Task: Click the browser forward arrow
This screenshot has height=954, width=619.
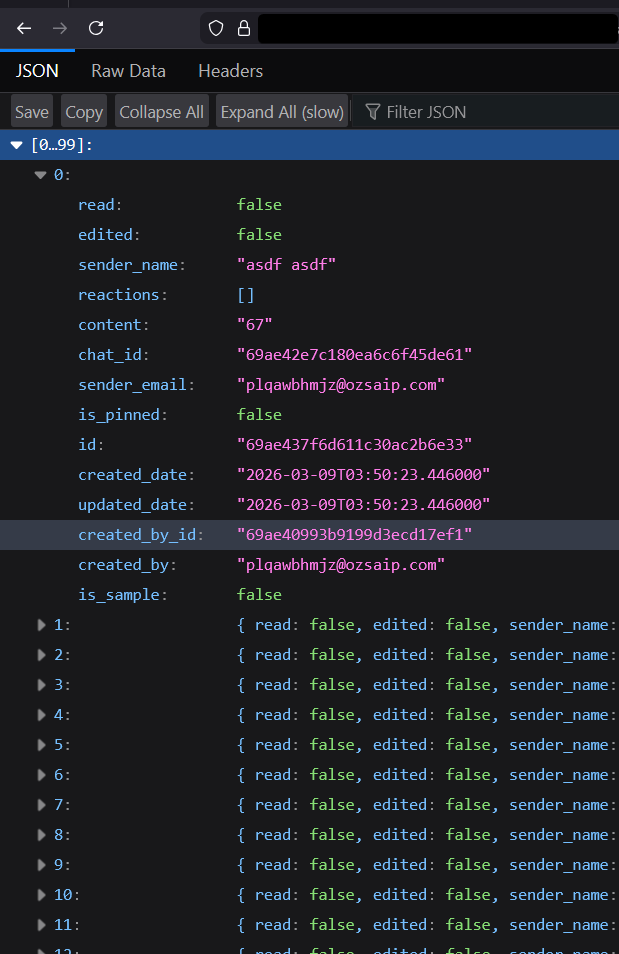Action: click(x=60, y=28)
